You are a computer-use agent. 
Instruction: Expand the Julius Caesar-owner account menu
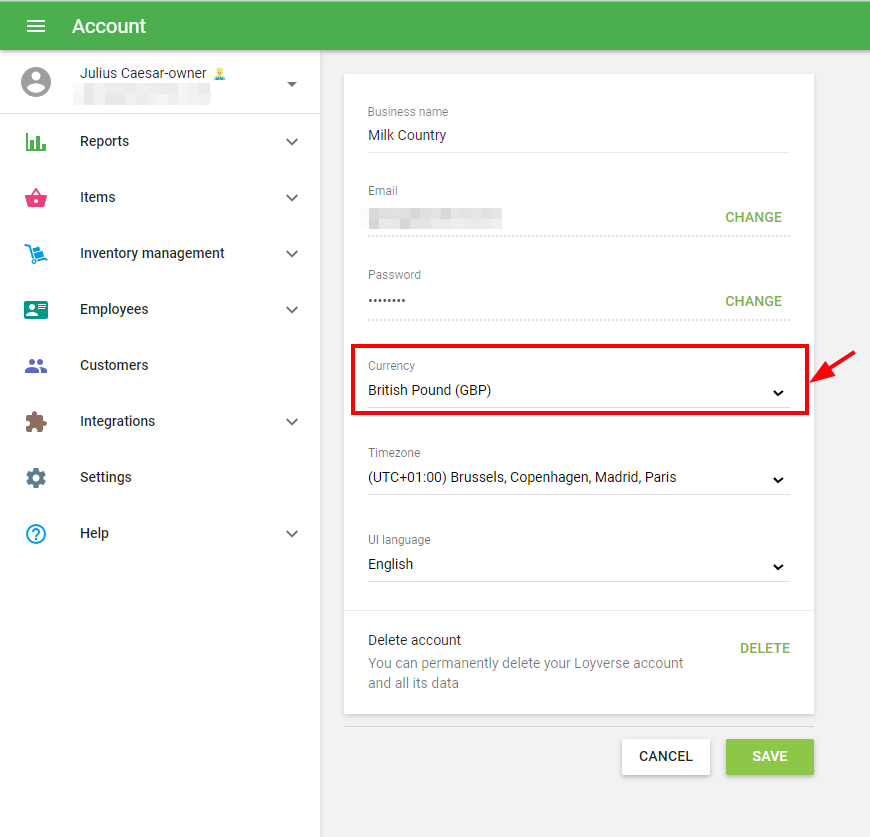coord(291,84)
